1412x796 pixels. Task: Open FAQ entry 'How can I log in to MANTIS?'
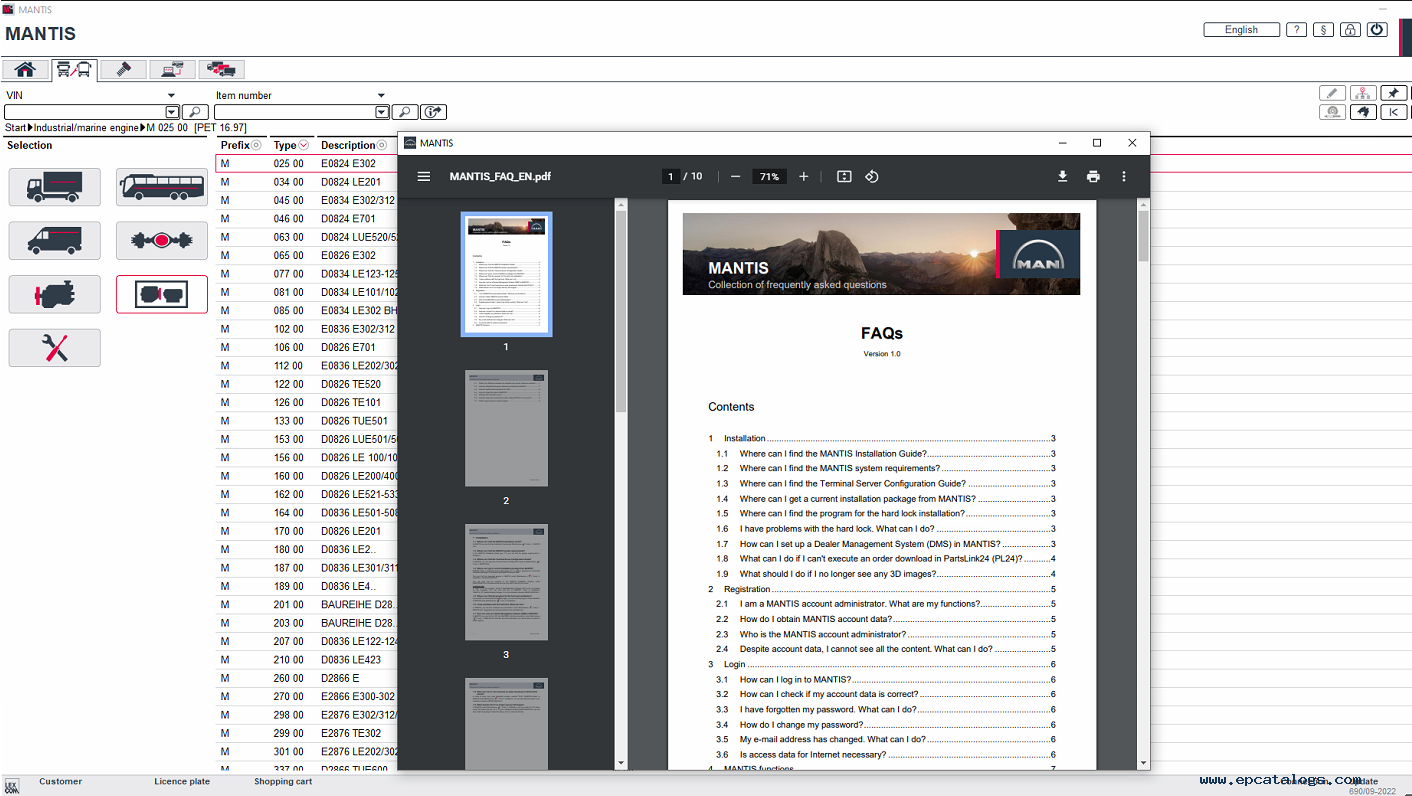pyautogui.click(x=795, y=679)
